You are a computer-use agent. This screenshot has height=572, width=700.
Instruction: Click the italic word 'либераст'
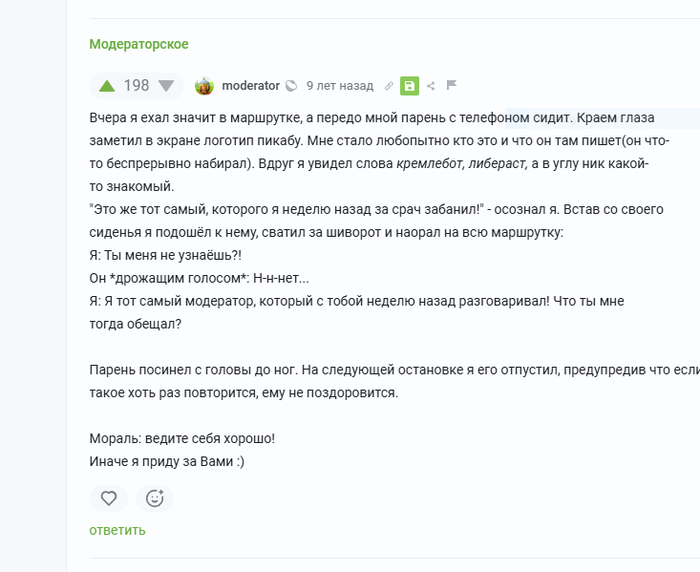(x=497, y=164)
